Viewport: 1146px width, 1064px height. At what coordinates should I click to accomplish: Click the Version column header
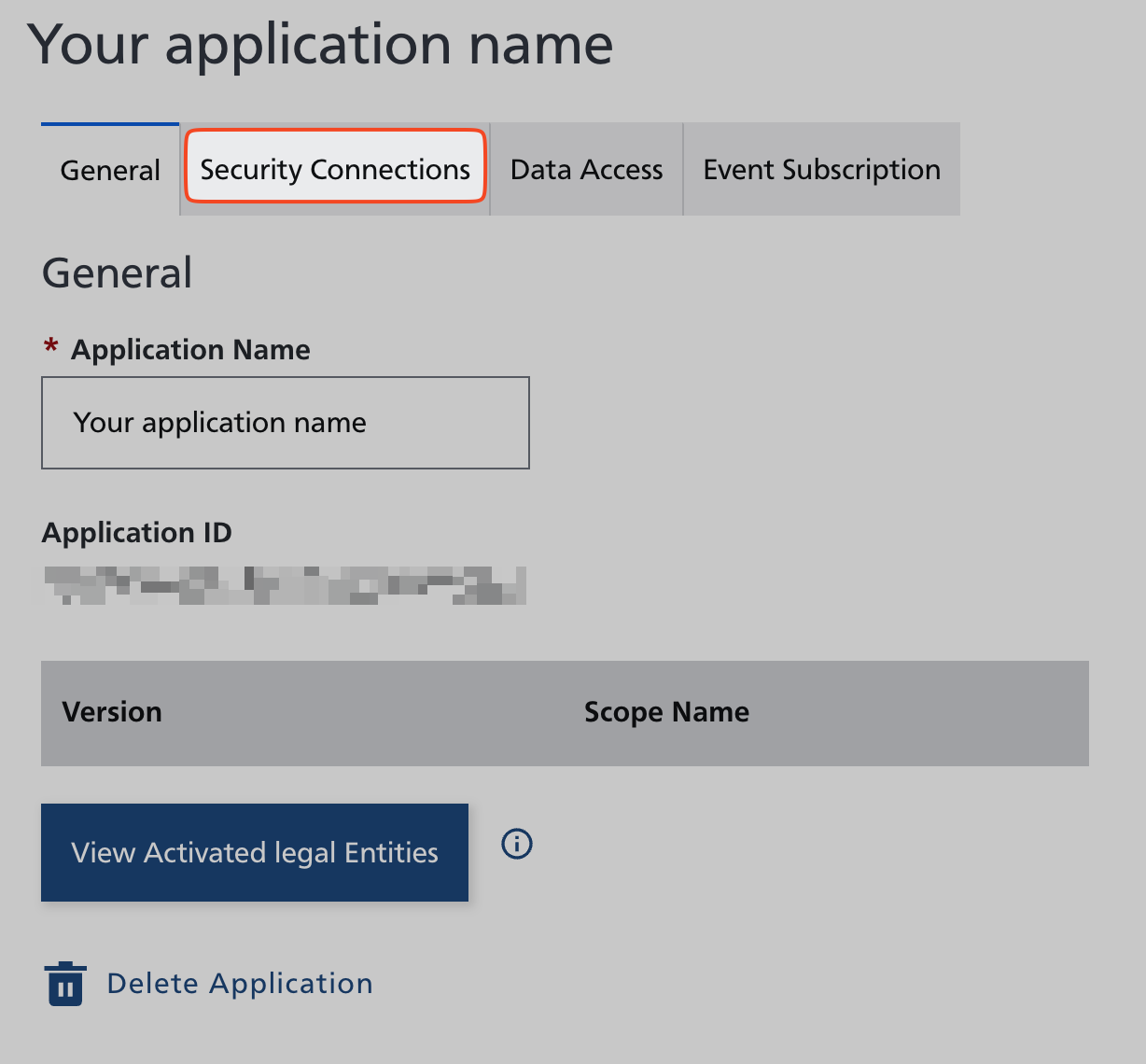coord(112,712)
